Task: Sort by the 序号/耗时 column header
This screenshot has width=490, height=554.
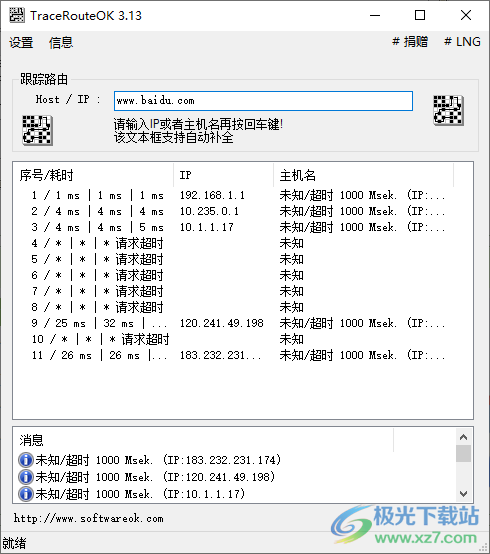Action: [x=93, y=175]
